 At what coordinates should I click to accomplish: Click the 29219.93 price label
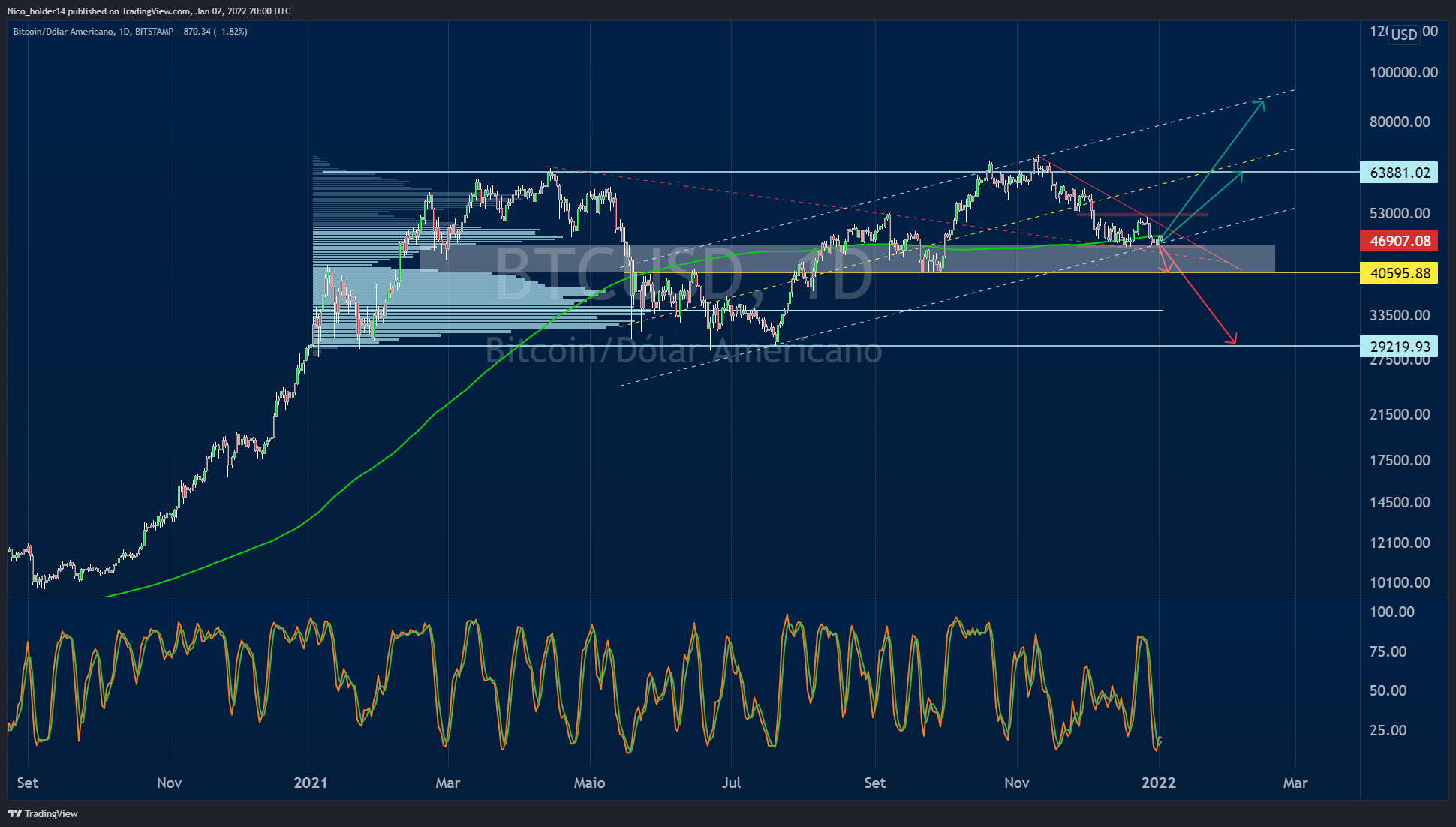pos(1399,347)
